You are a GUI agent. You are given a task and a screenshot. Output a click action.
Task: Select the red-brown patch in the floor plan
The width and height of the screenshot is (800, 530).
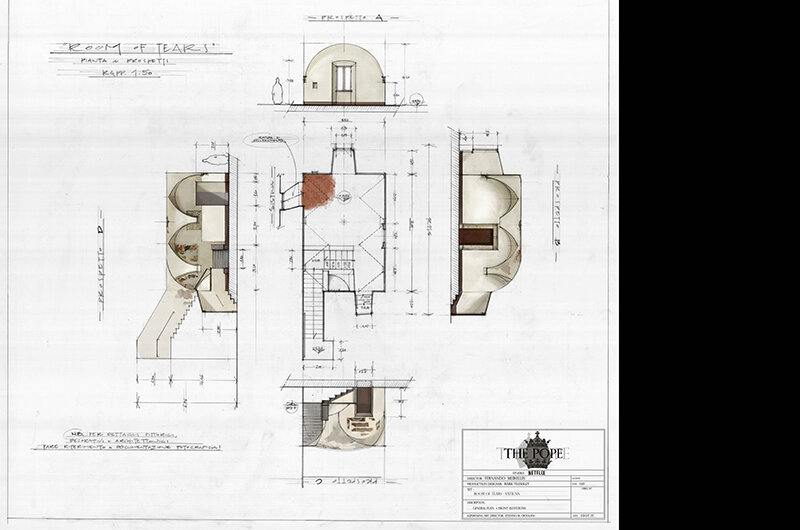(x=318, y=191)
